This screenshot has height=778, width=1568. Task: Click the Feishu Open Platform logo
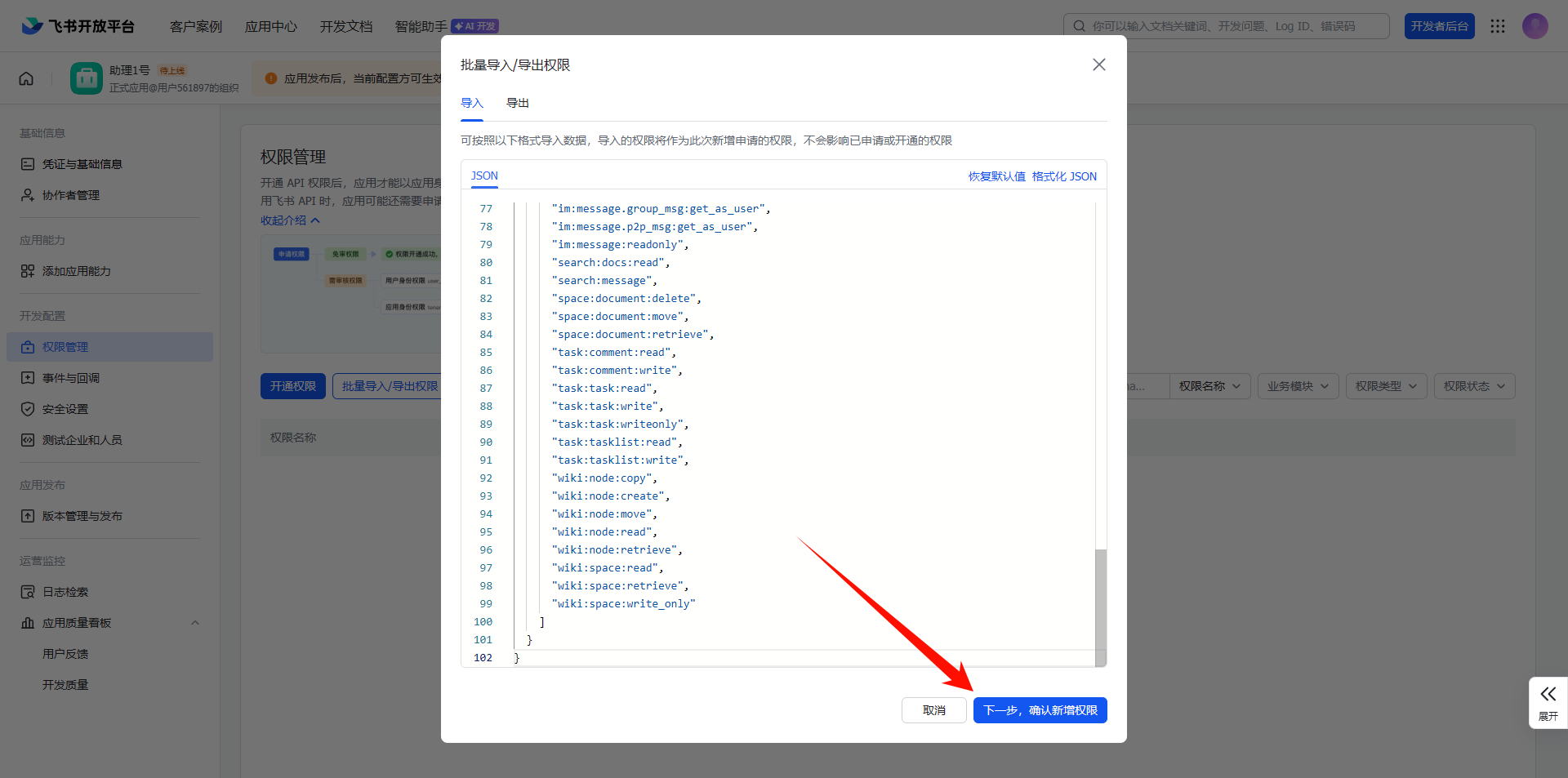click(x=78, y=26)
